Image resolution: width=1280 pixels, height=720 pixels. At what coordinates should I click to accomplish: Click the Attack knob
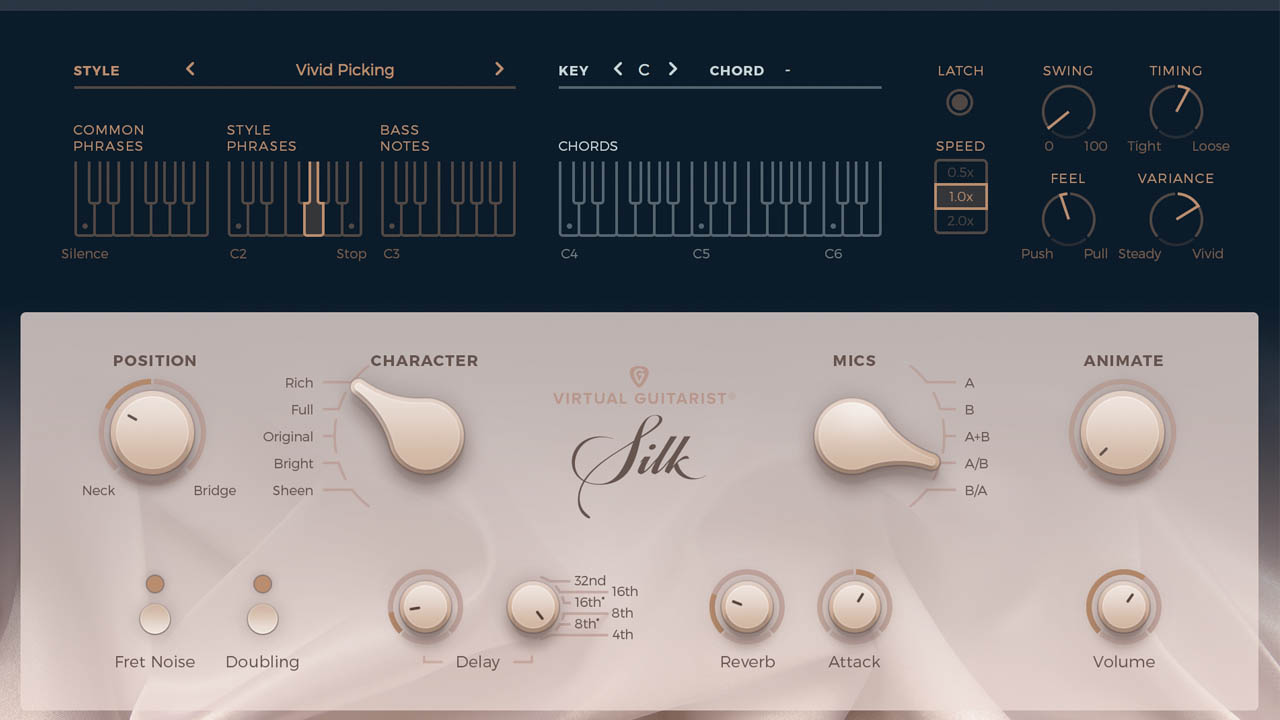coord(854,607)
